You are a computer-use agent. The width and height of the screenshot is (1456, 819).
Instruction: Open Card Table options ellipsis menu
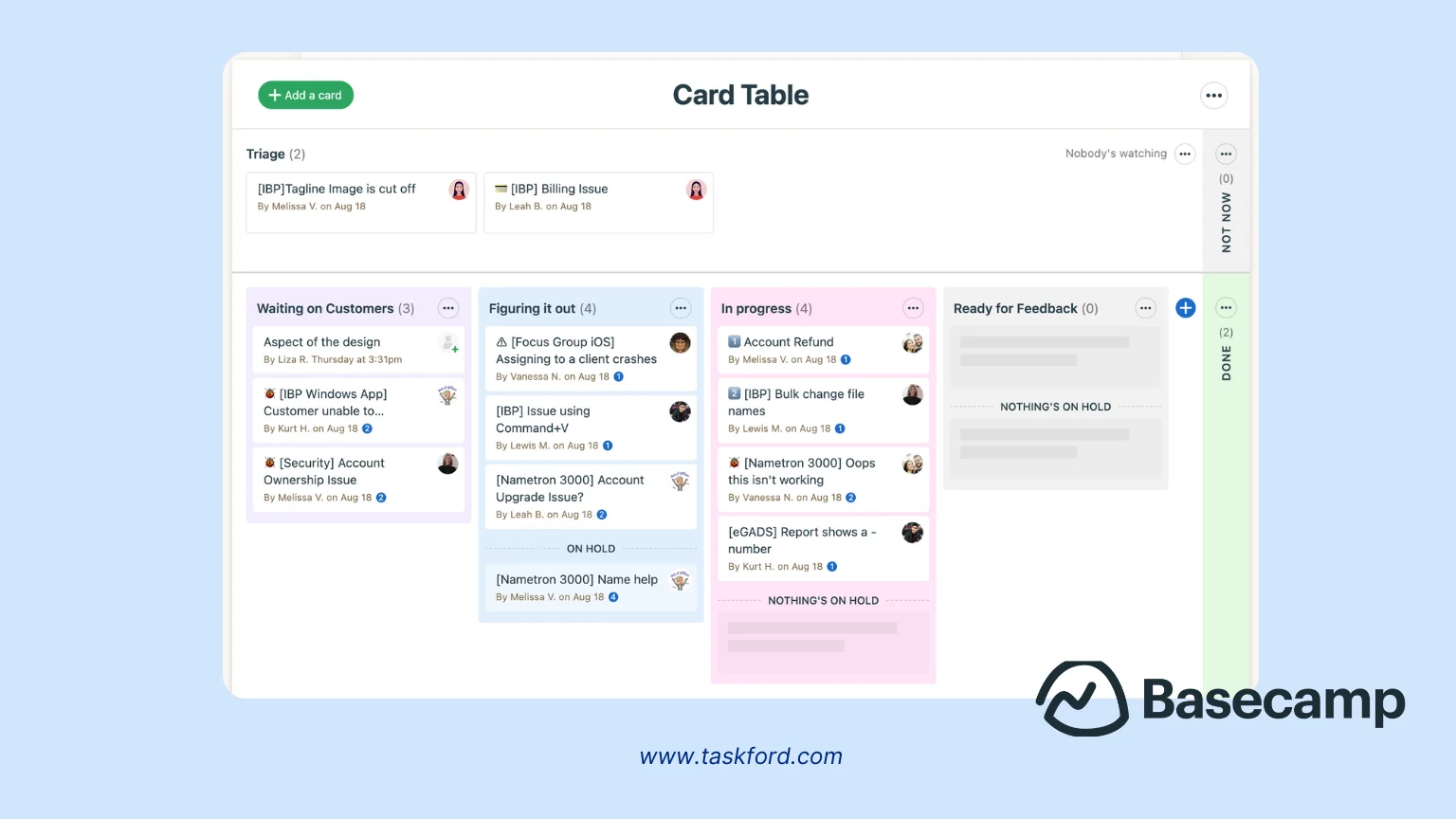(x=1213, y=96)
